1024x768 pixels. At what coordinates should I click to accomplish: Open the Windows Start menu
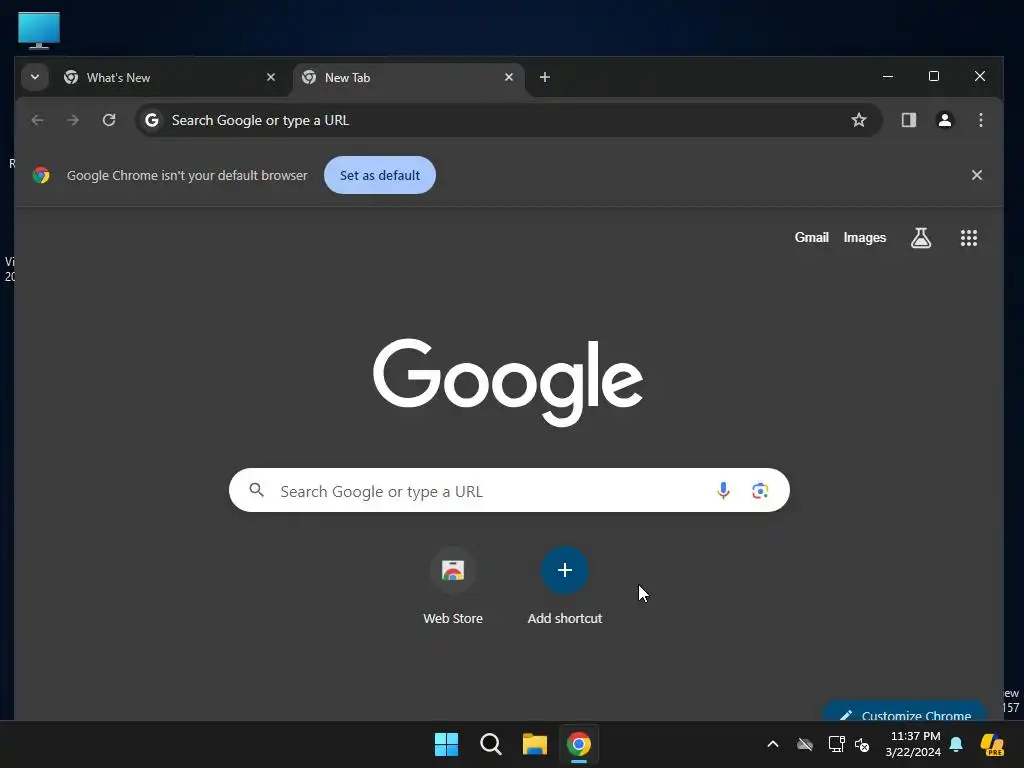pyautogui.click(x=447, y=744)
